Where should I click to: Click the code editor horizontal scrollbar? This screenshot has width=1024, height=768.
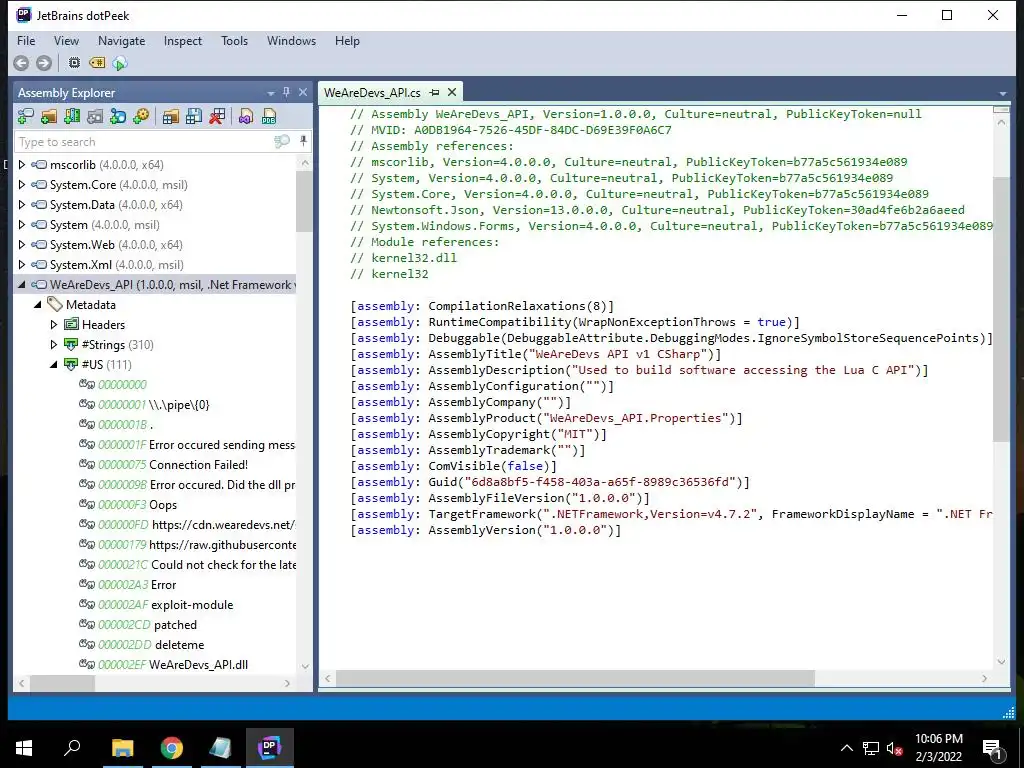click(x=575, y=678)
